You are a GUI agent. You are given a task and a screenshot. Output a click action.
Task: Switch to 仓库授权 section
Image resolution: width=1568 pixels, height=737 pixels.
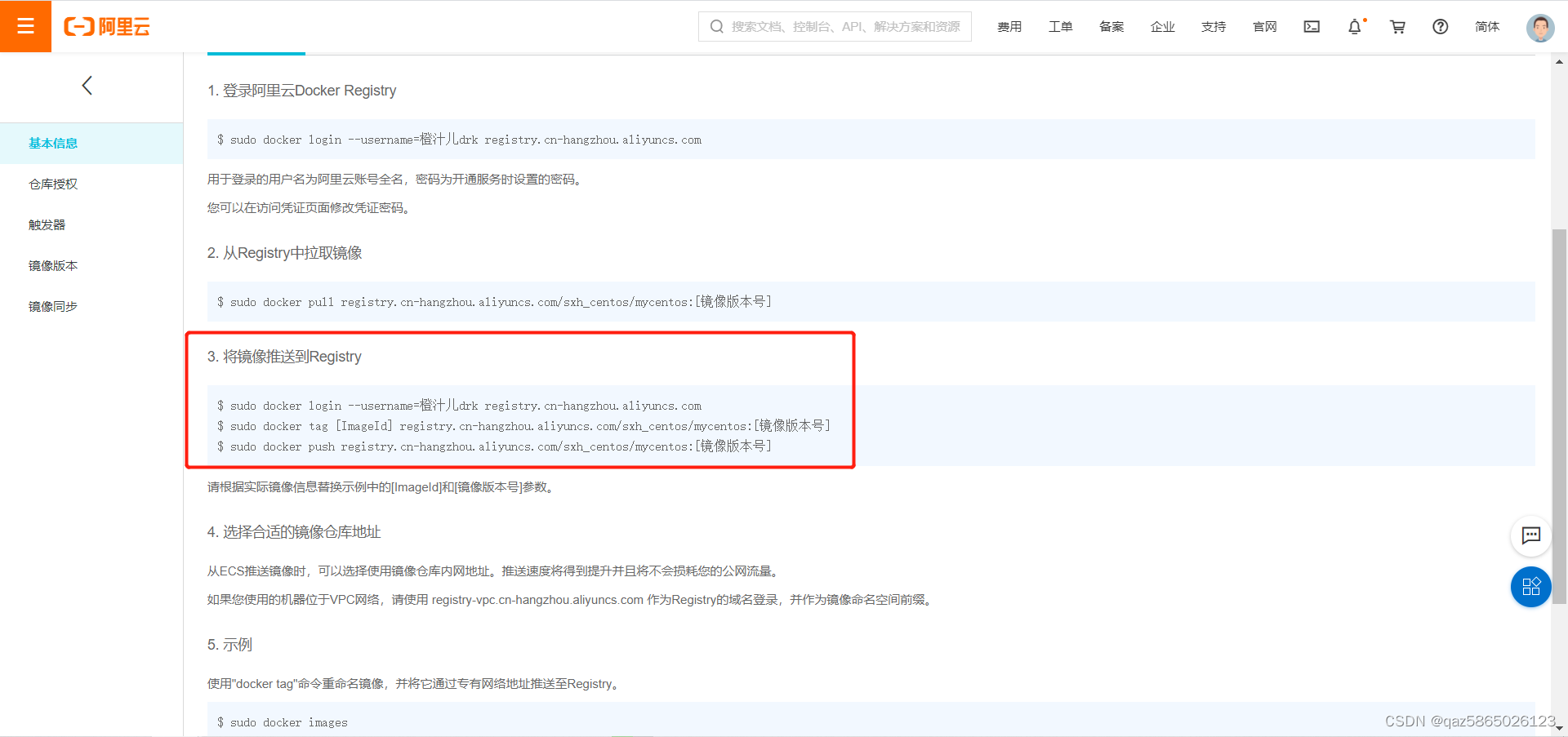point(52,184)
